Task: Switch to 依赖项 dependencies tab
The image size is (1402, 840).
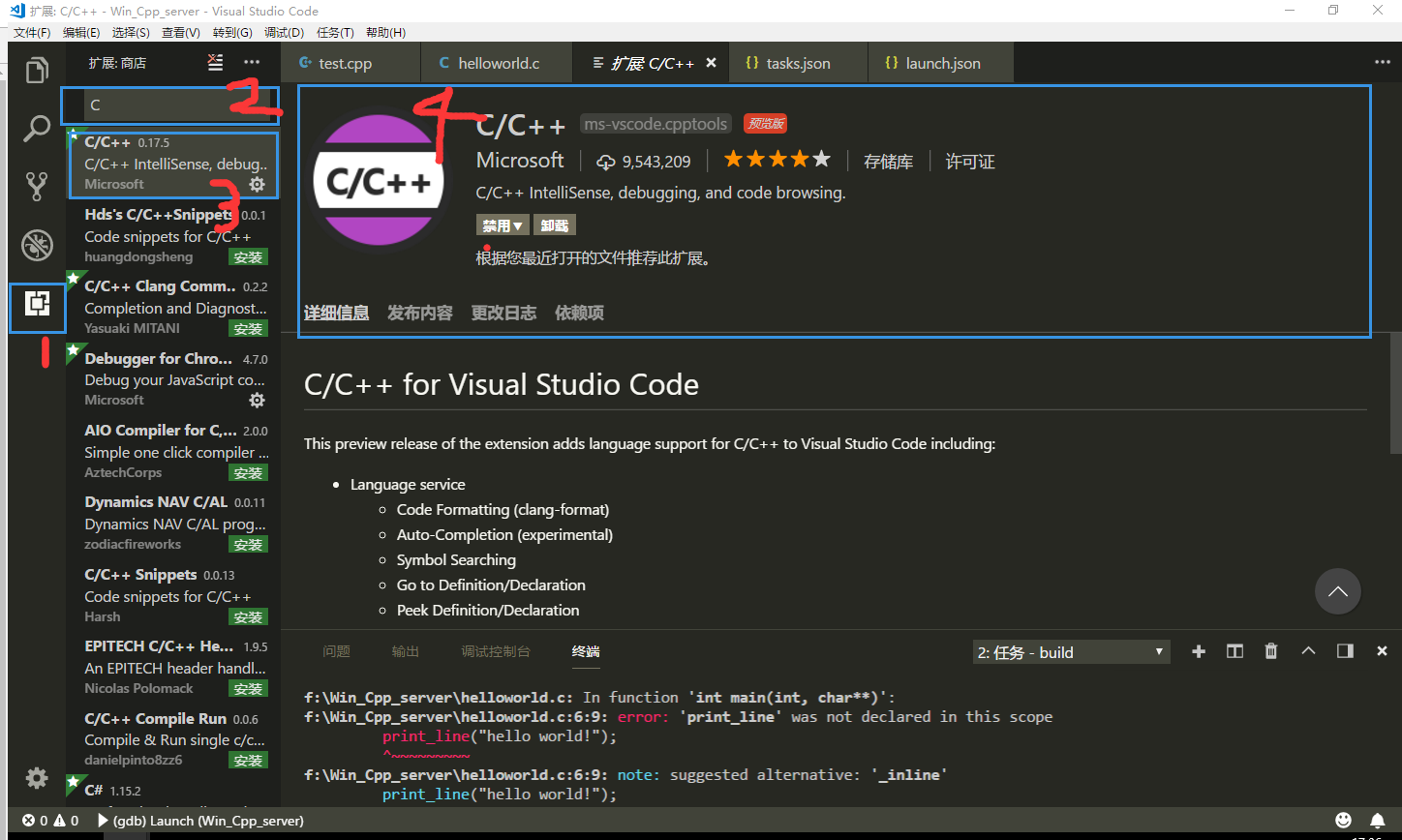Action: [579, 313]
